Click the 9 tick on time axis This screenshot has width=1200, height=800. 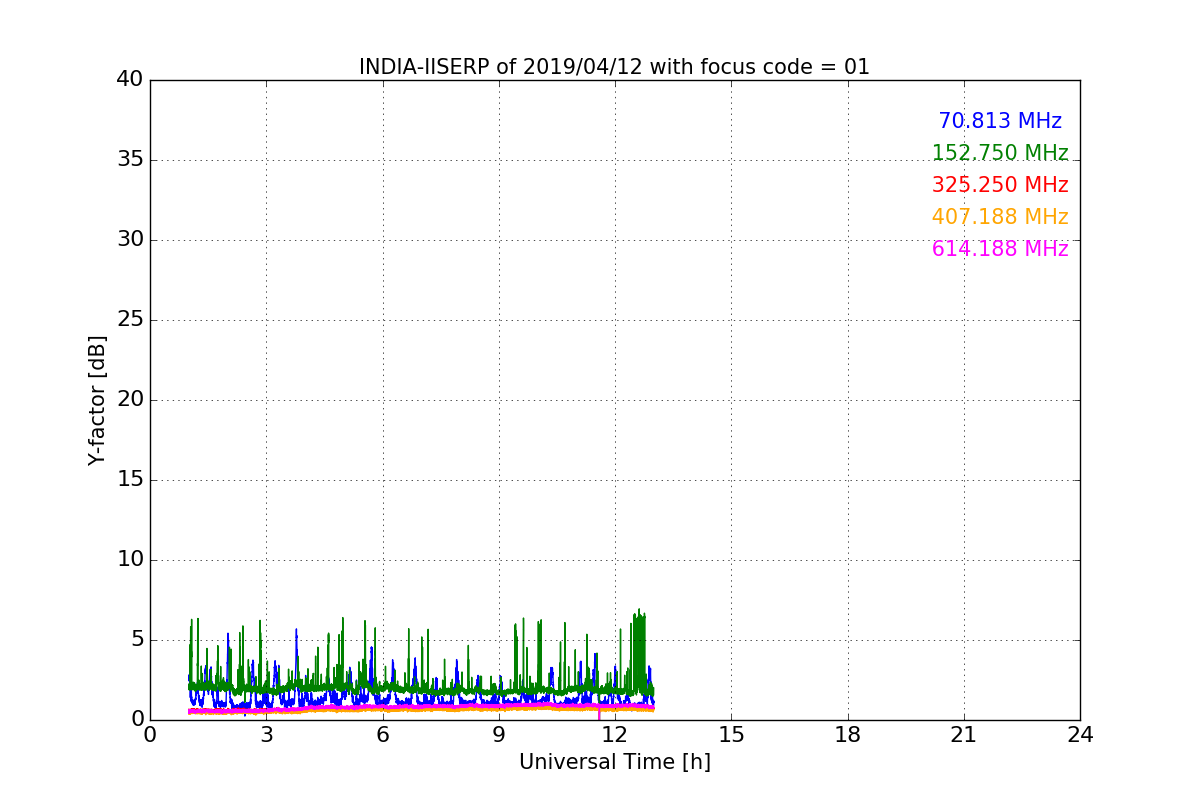point(499,735)
